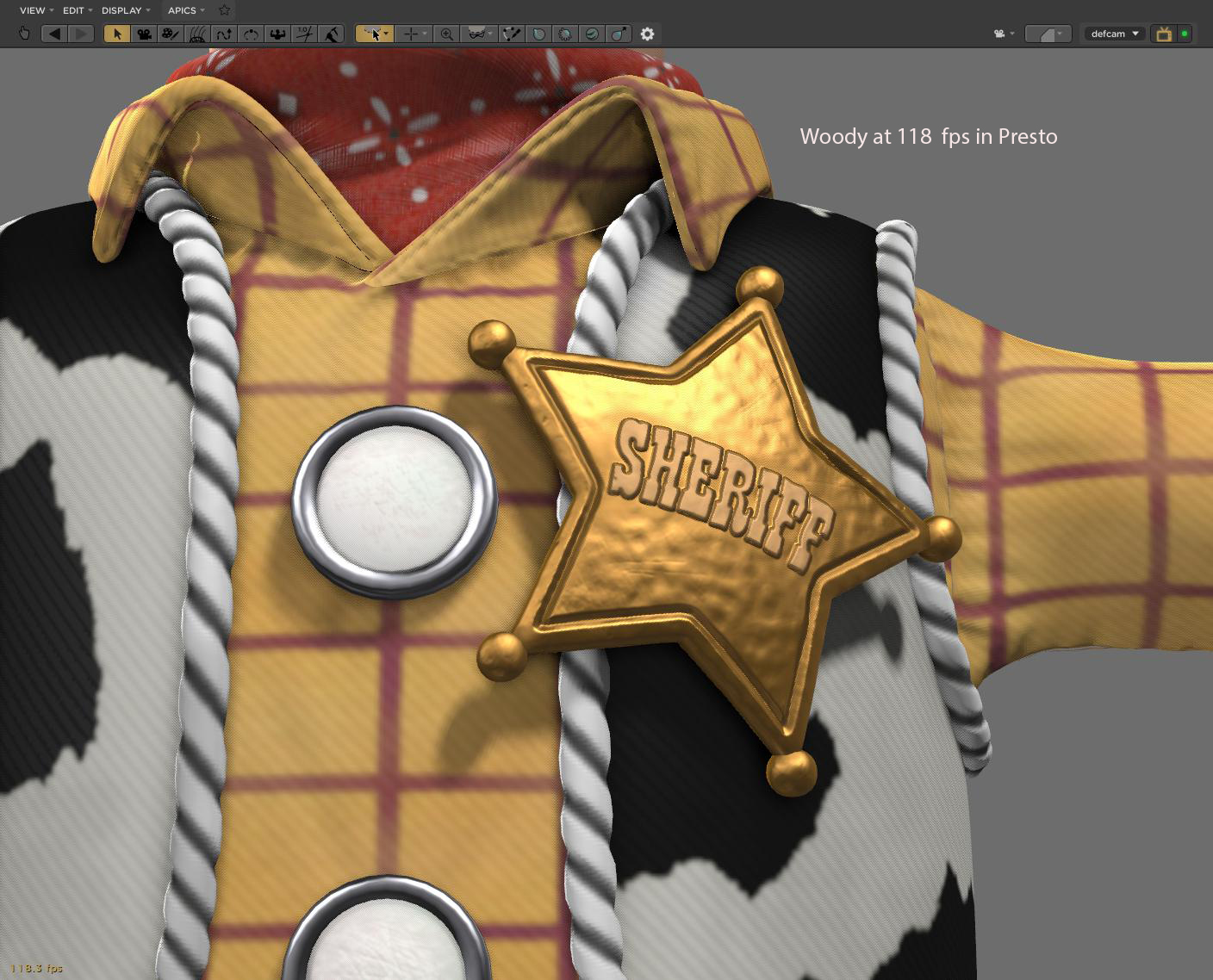Click the sphere with arrow icon
The height and width of the screenshot is (980, 1213).
[x=619, y=34]
